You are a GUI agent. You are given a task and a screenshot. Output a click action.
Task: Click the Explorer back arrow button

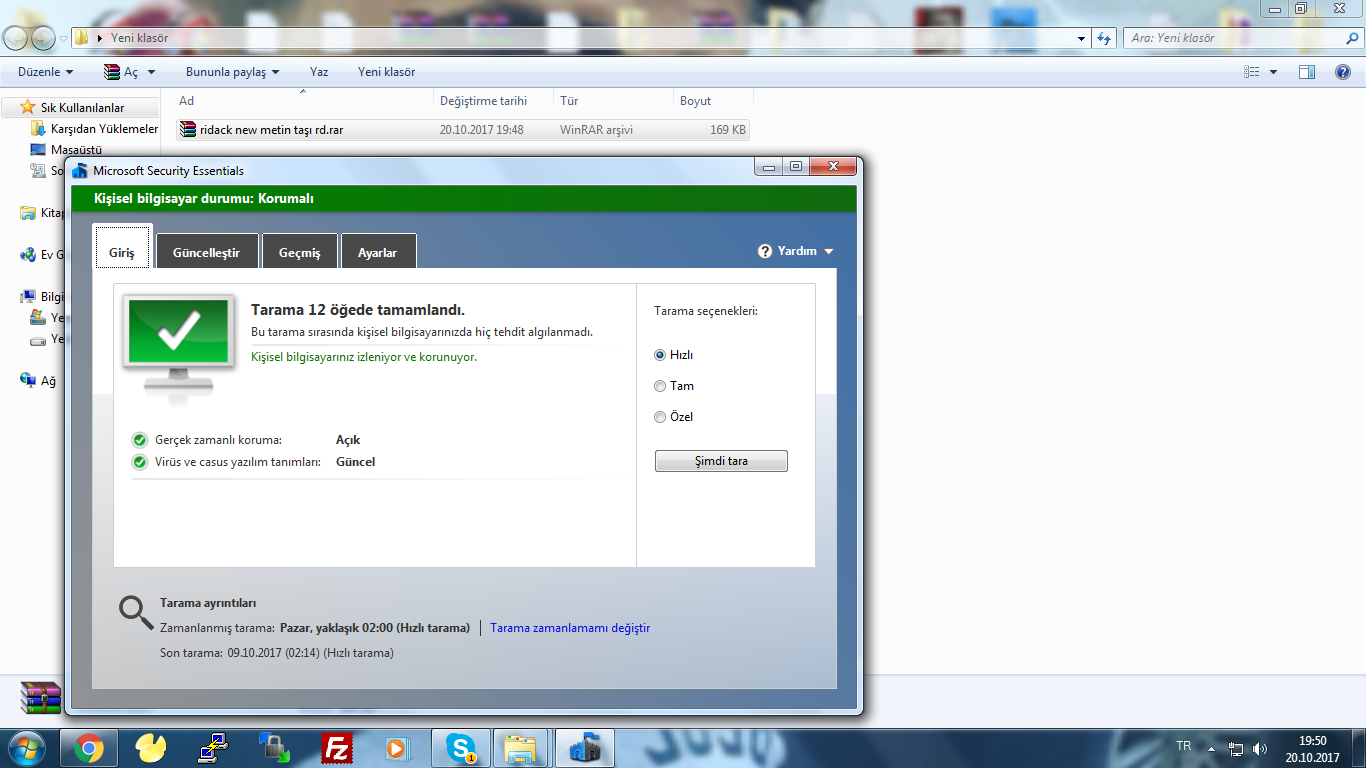(x=16, y=38)
